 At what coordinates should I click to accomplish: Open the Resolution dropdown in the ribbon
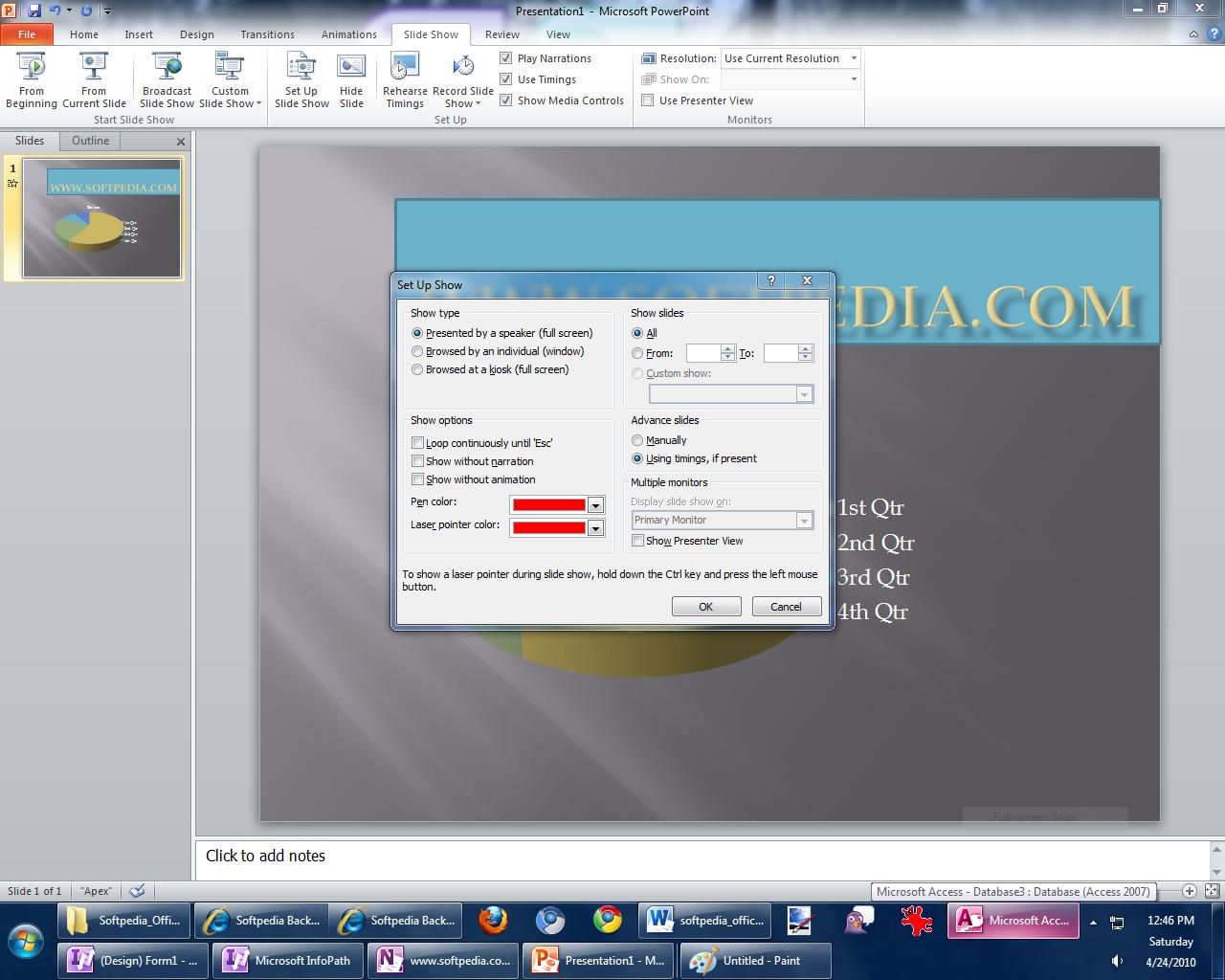click(854, 58)
